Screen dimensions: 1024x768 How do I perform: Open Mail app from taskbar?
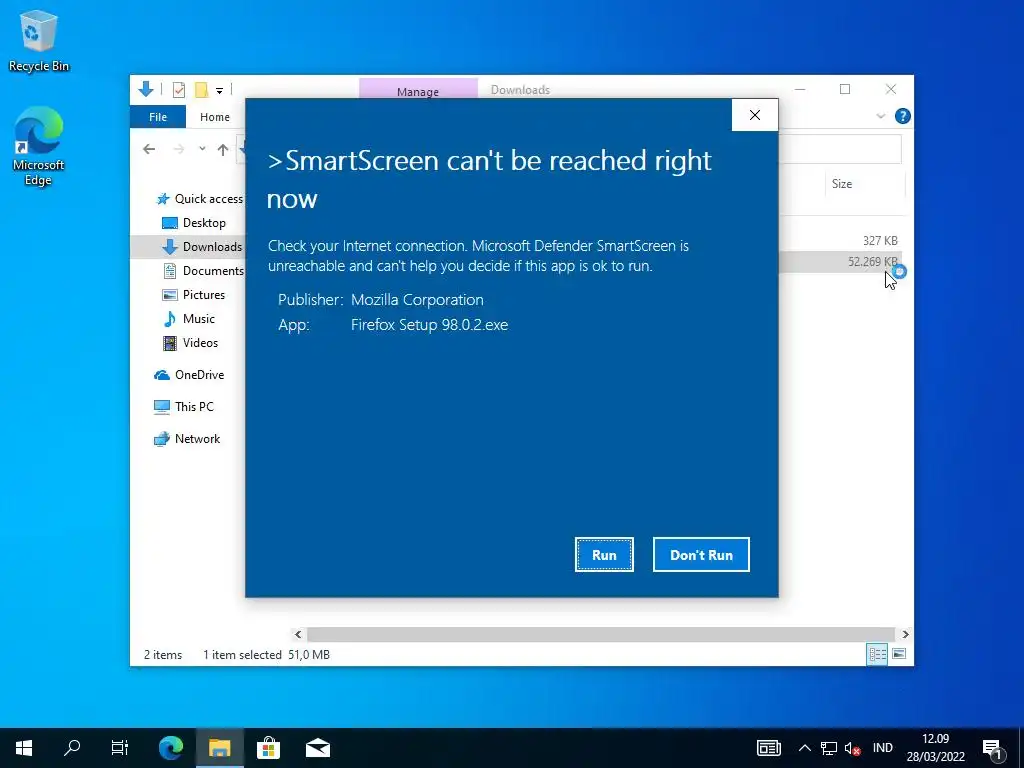click(317, 748)
